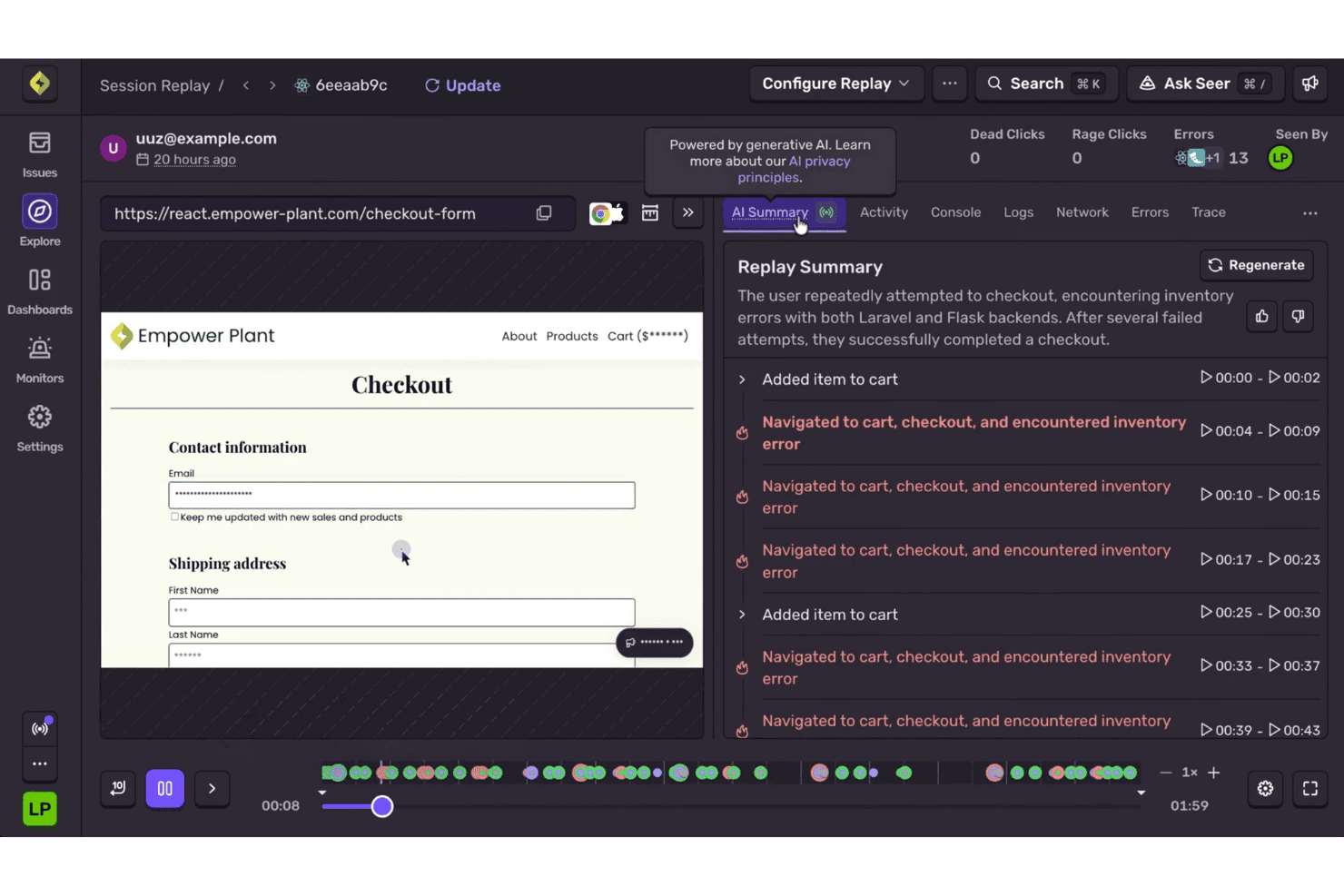Go to the next replay arrow
This screenshot has height=896, width=1344.
272,85
